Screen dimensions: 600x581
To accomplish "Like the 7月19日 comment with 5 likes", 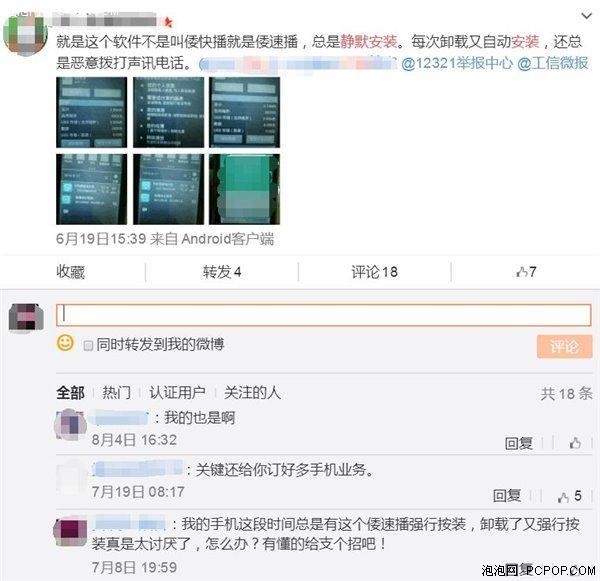I will [569, 496].
